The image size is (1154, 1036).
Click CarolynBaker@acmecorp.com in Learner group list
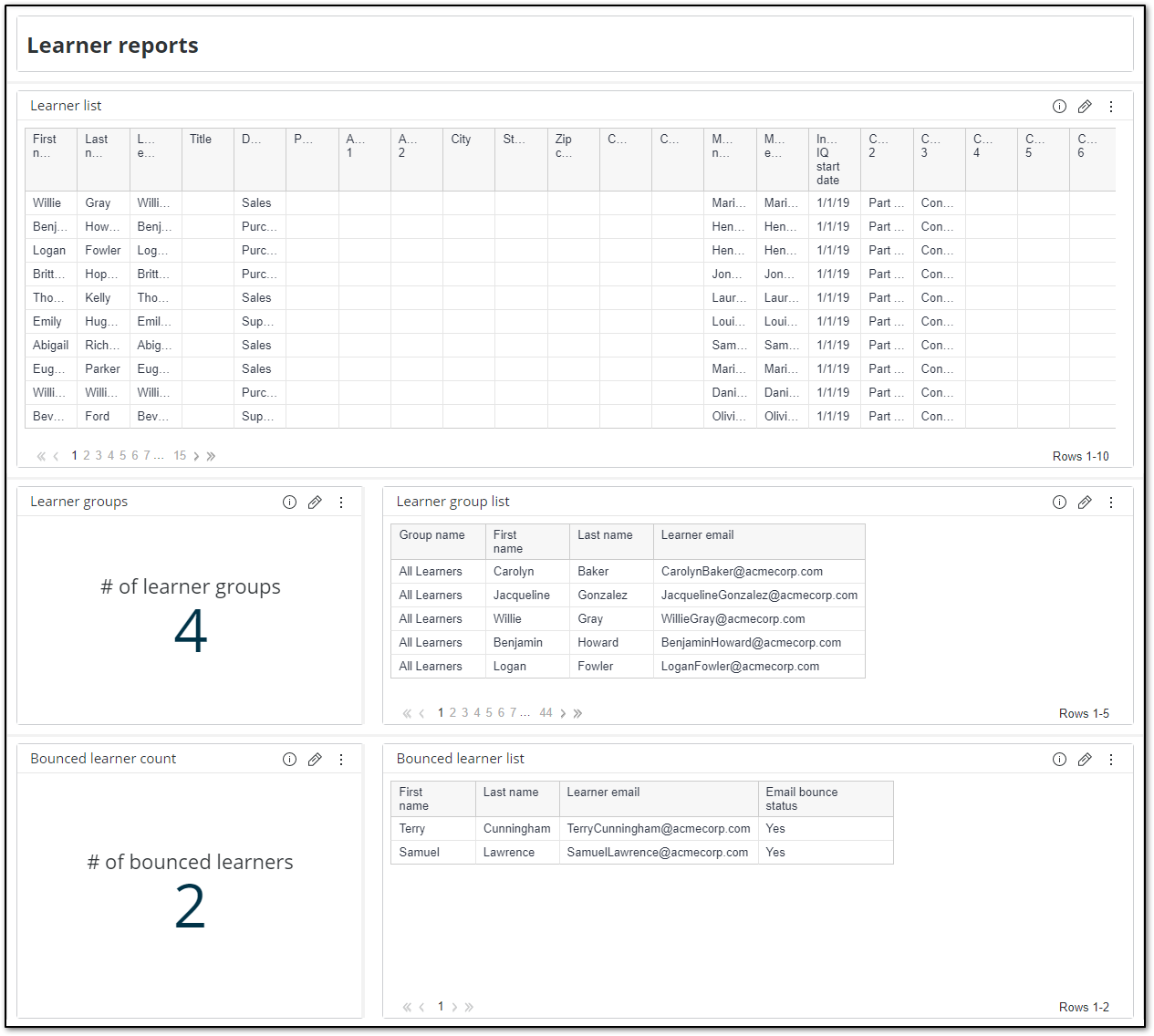[742, 571]
